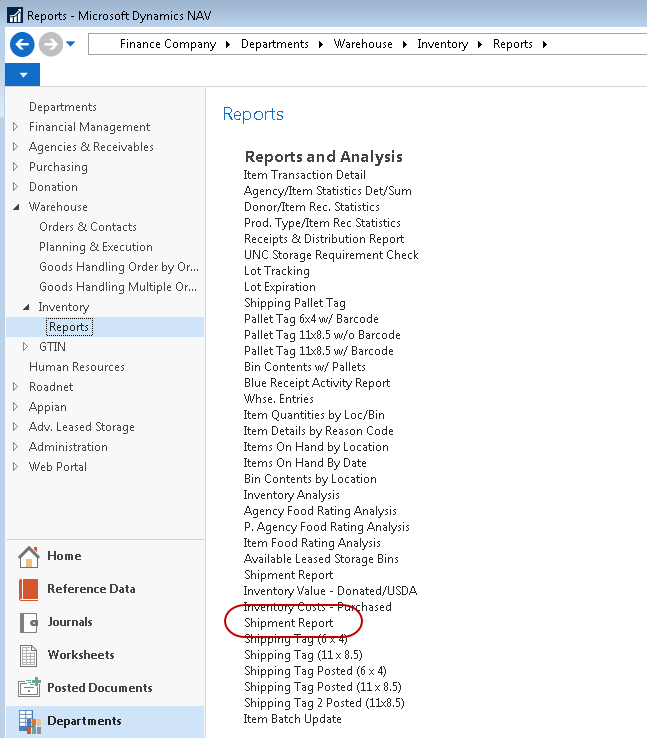
Task: Click Inventory in the breadcrumb path
Action: pyautogui.click(x=442, y=44)
